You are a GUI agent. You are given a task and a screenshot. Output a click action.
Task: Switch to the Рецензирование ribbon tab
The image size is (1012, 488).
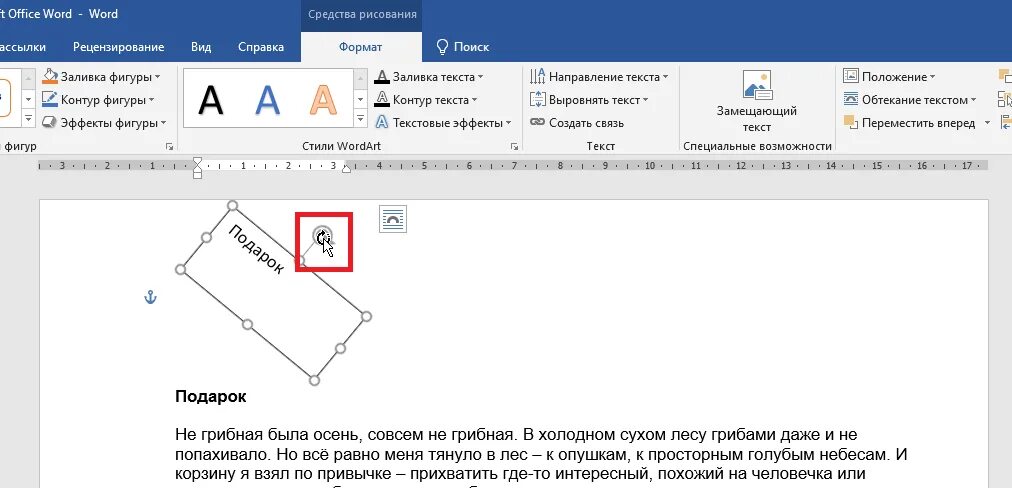pos(119,47)
